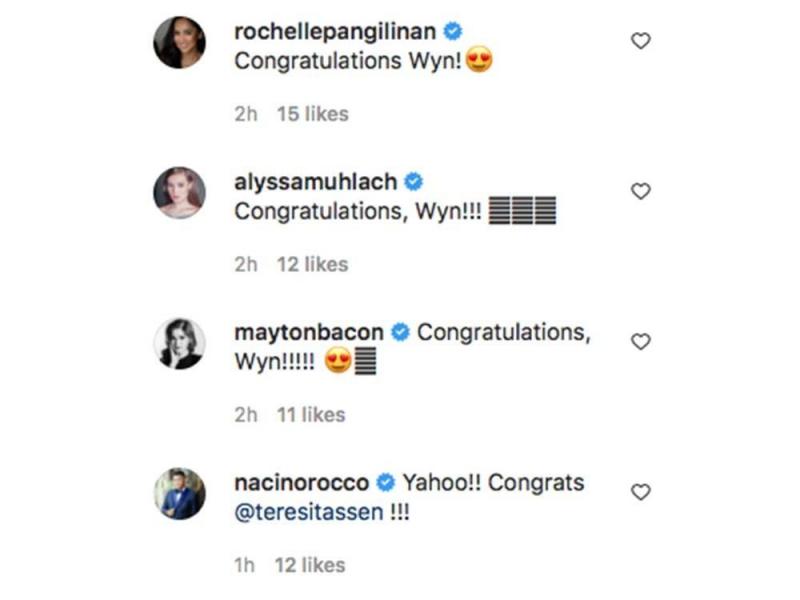Visit the maytonbacon username link
The width and height of the screenshot is (800, 600).
(x=309, y=332)
